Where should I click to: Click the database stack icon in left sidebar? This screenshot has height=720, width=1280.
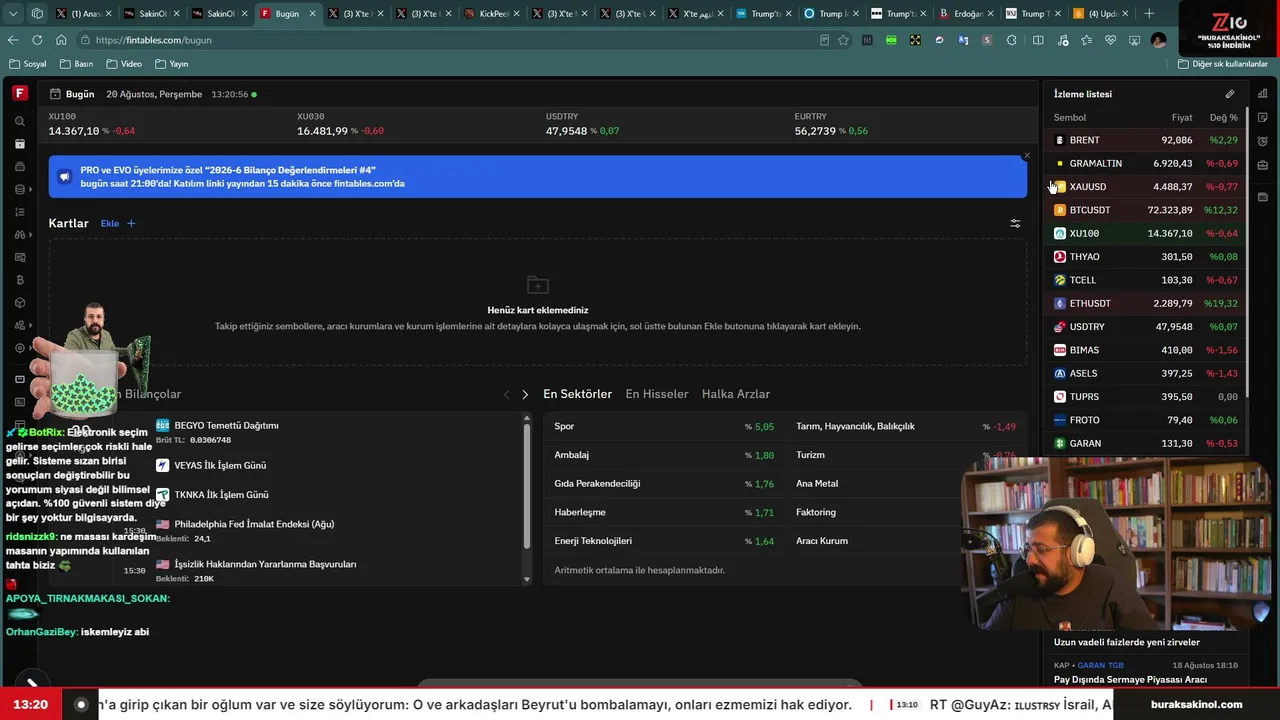pos(20,189)
